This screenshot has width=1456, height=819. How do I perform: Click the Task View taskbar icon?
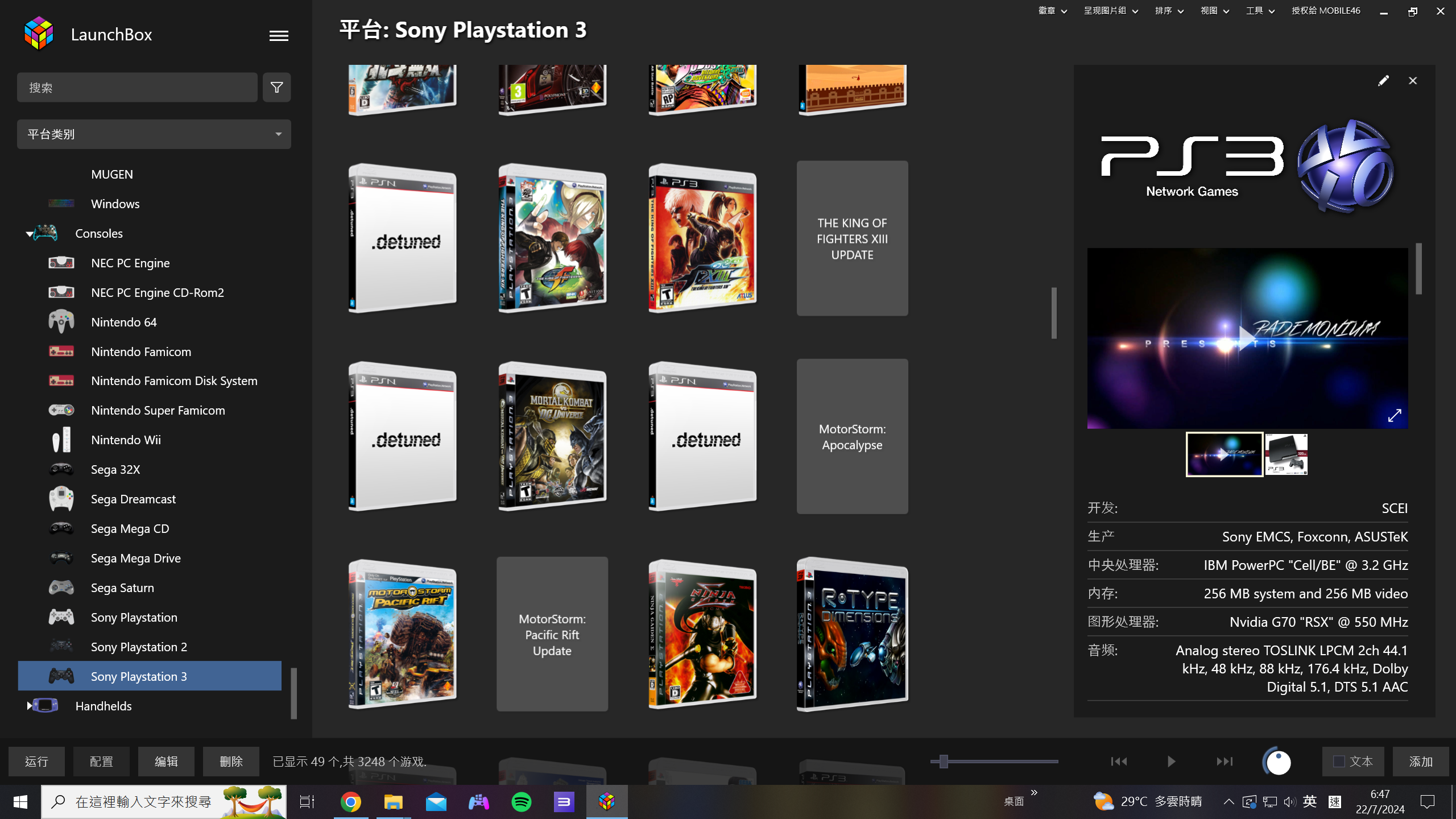pos(307,802)
